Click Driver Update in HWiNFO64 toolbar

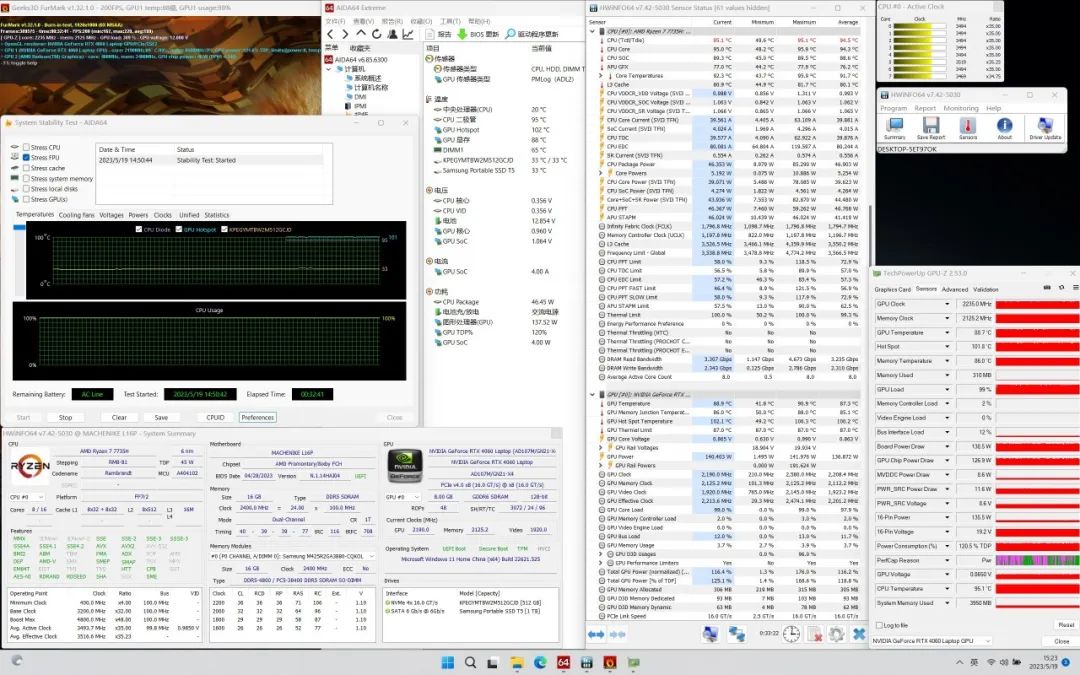(1045, 128)
